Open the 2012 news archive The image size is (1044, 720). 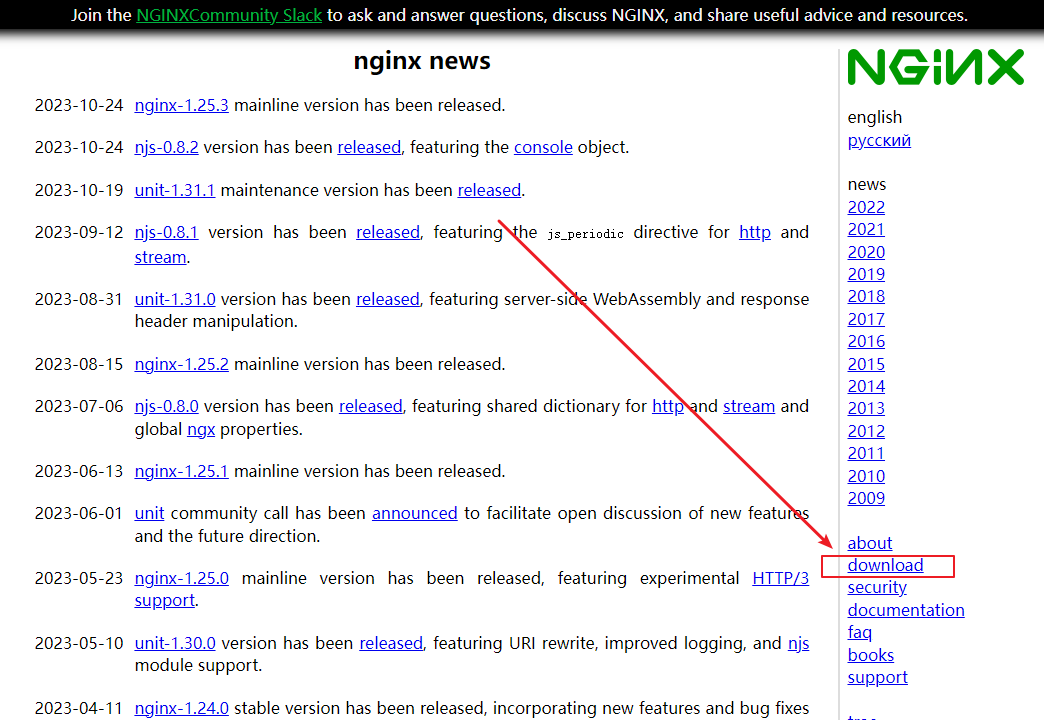point(866,432)
